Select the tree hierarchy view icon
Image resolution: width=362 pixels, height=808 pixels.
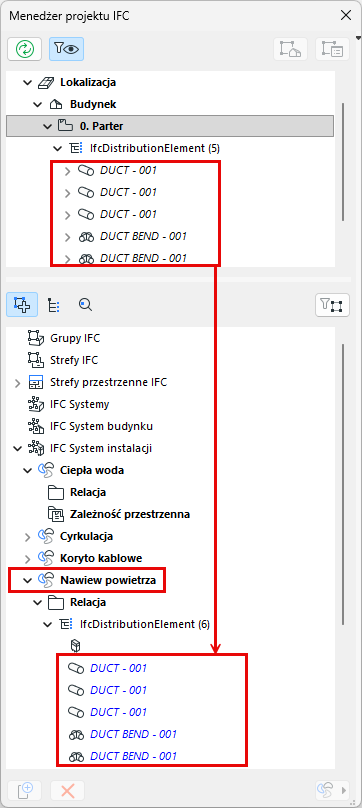tap(53, 305)
